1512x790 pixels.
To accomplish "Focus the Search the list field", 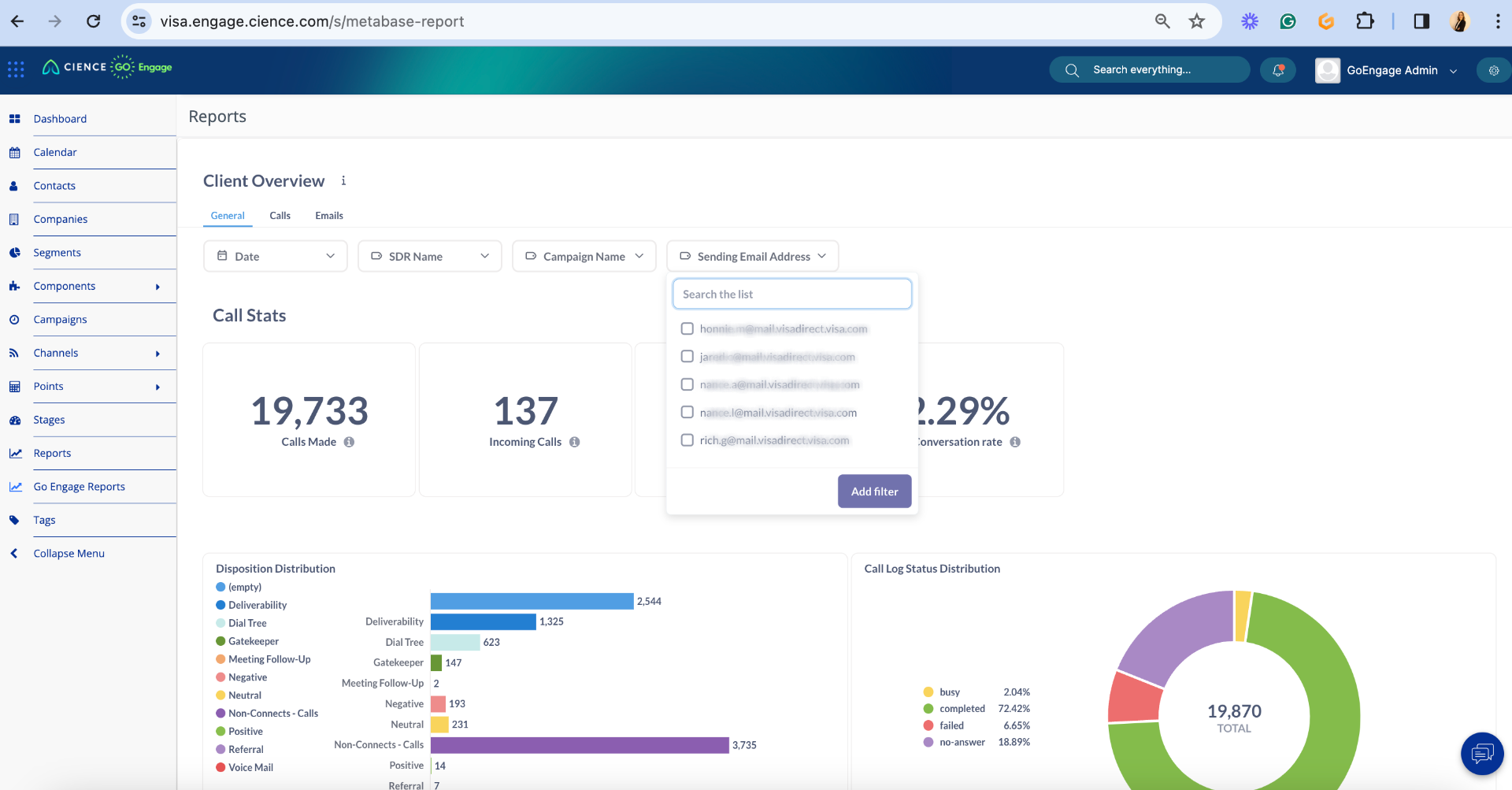I will pos(792,294).
